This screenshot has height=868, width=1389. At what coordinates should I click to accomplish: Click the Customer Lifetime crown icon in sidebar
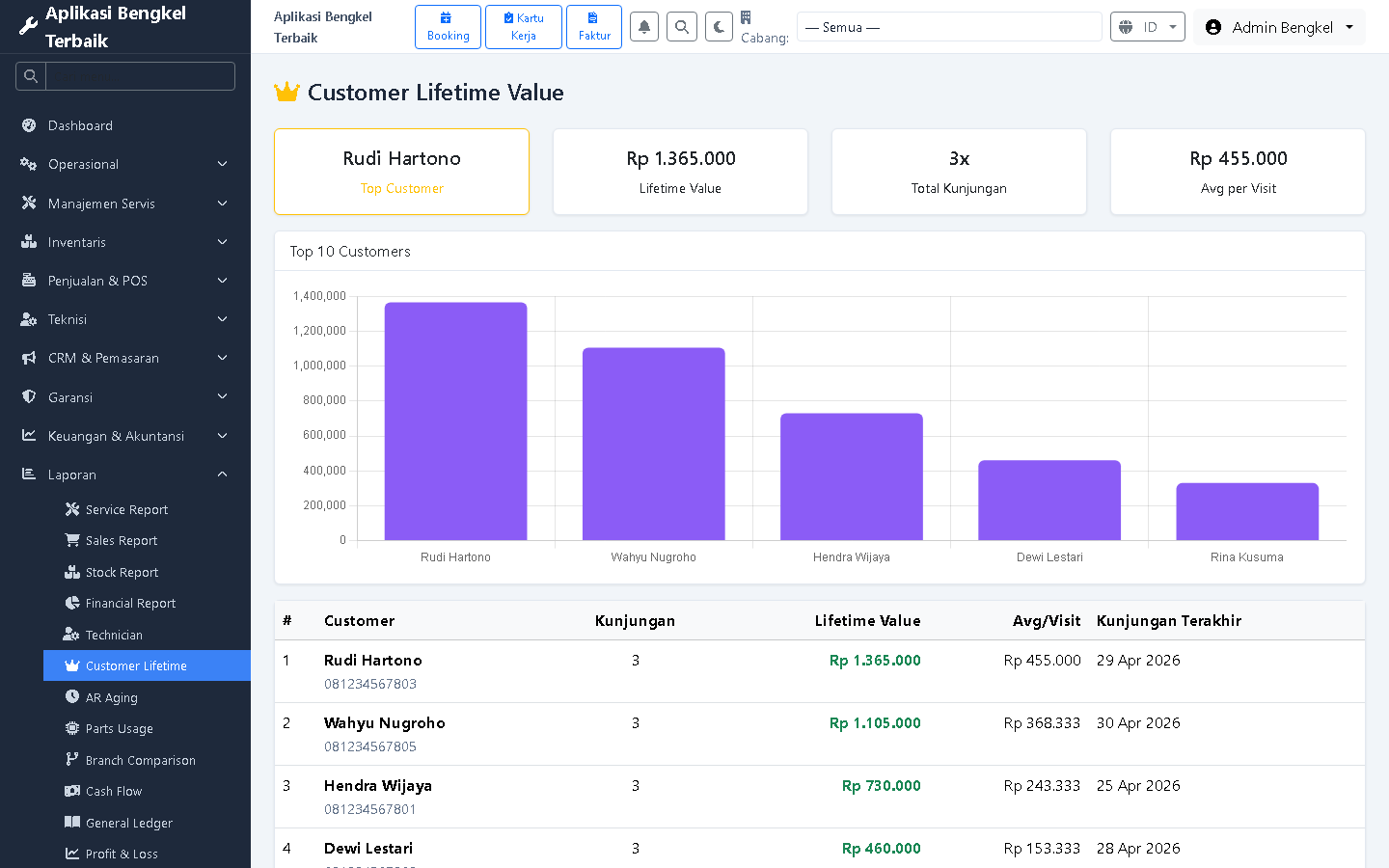click(72, 665)
